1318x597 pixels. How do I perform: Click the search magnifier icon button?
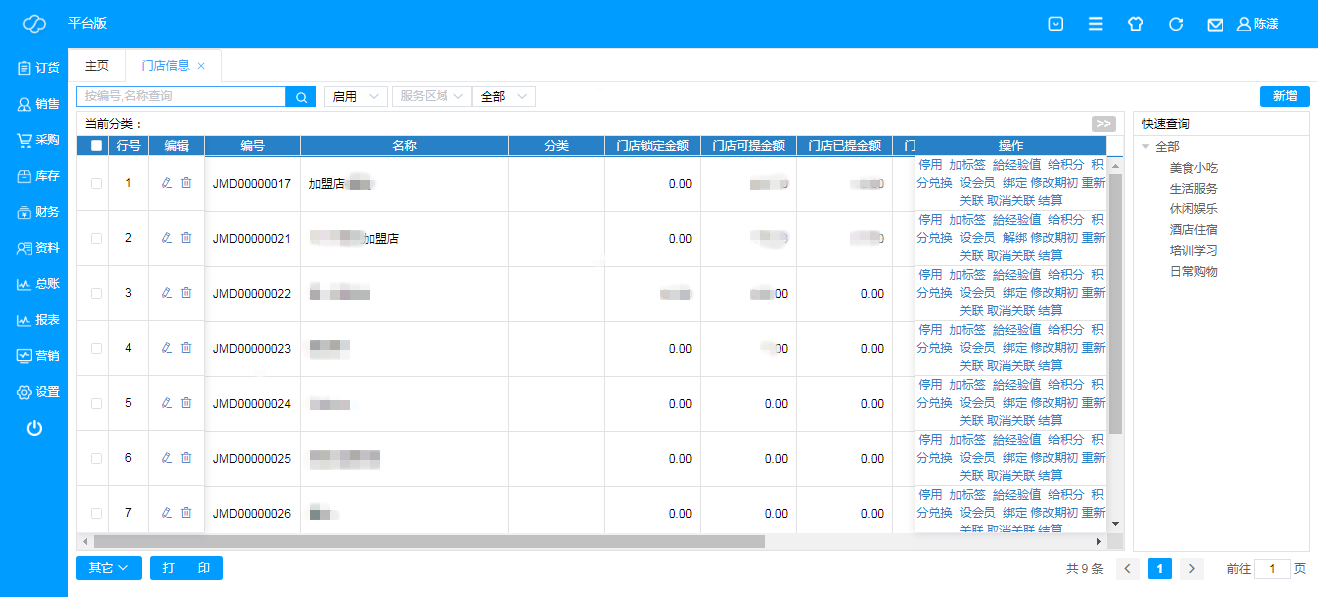tap(300, 97)
